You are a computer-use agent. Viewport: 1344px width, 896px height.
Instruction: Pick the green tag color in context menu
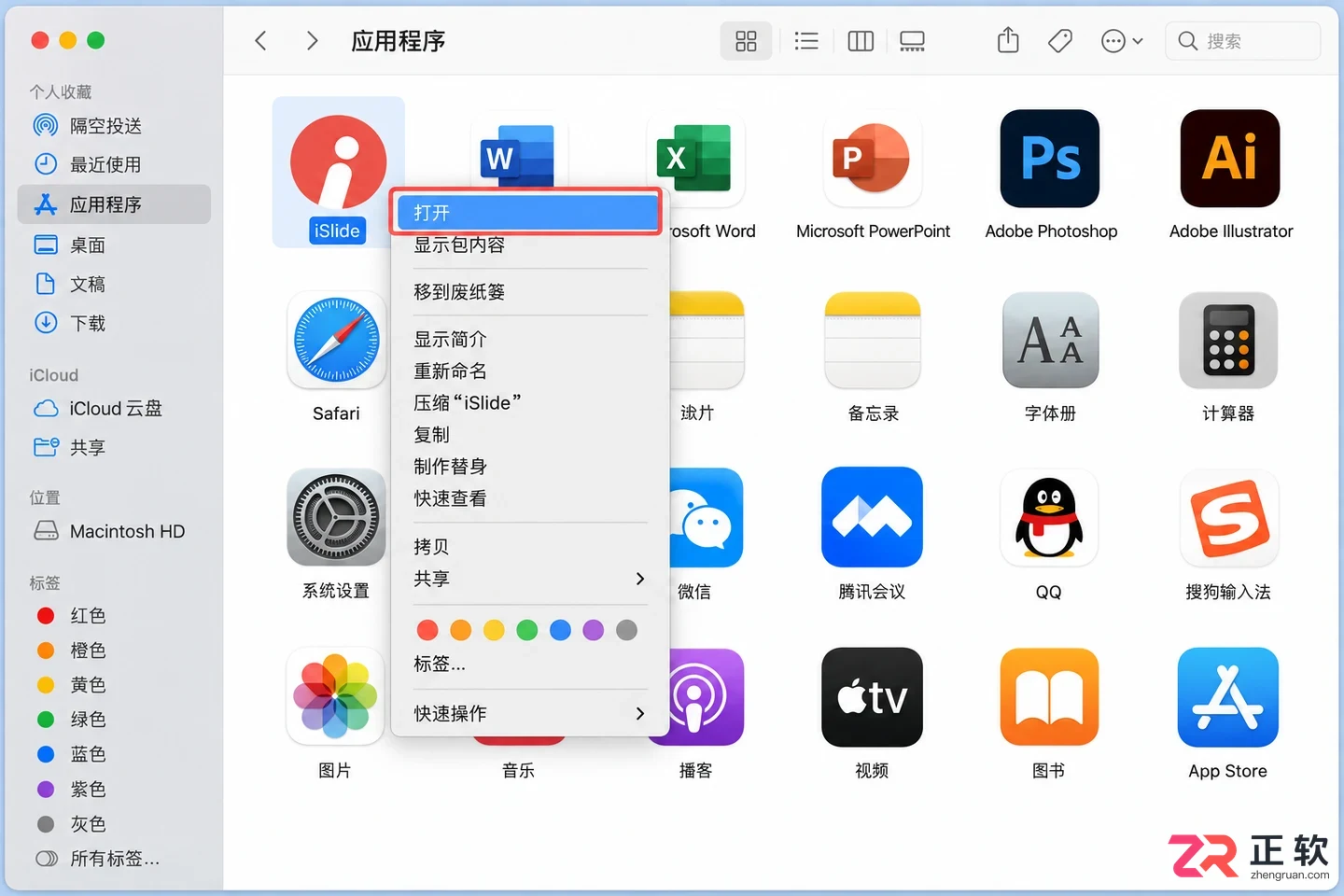pos(527,630)
